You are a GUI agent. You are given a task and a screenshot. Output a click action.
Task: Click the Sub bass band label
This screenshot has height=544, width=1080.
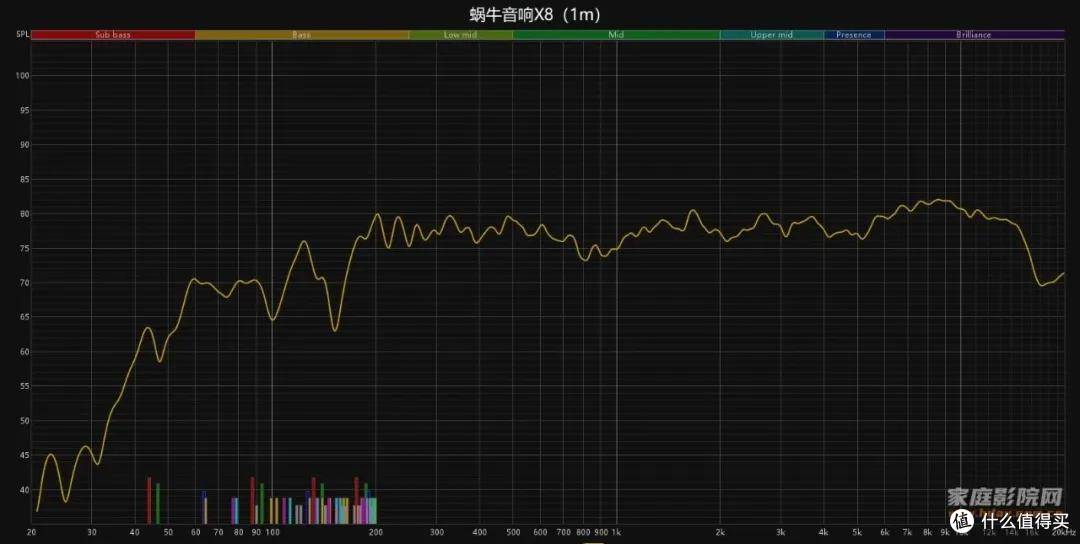[x=113, y=34]
